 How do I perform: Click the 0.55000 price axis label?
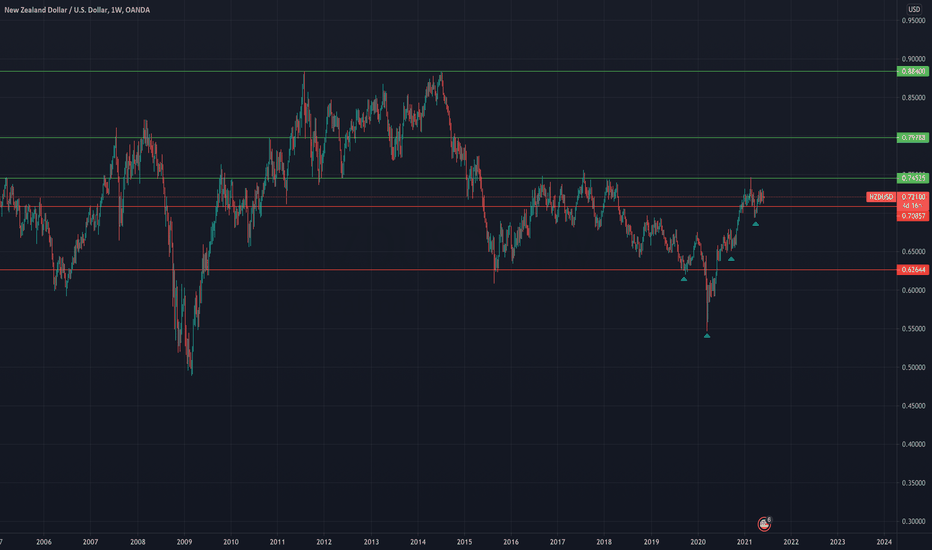click(914, 329)
